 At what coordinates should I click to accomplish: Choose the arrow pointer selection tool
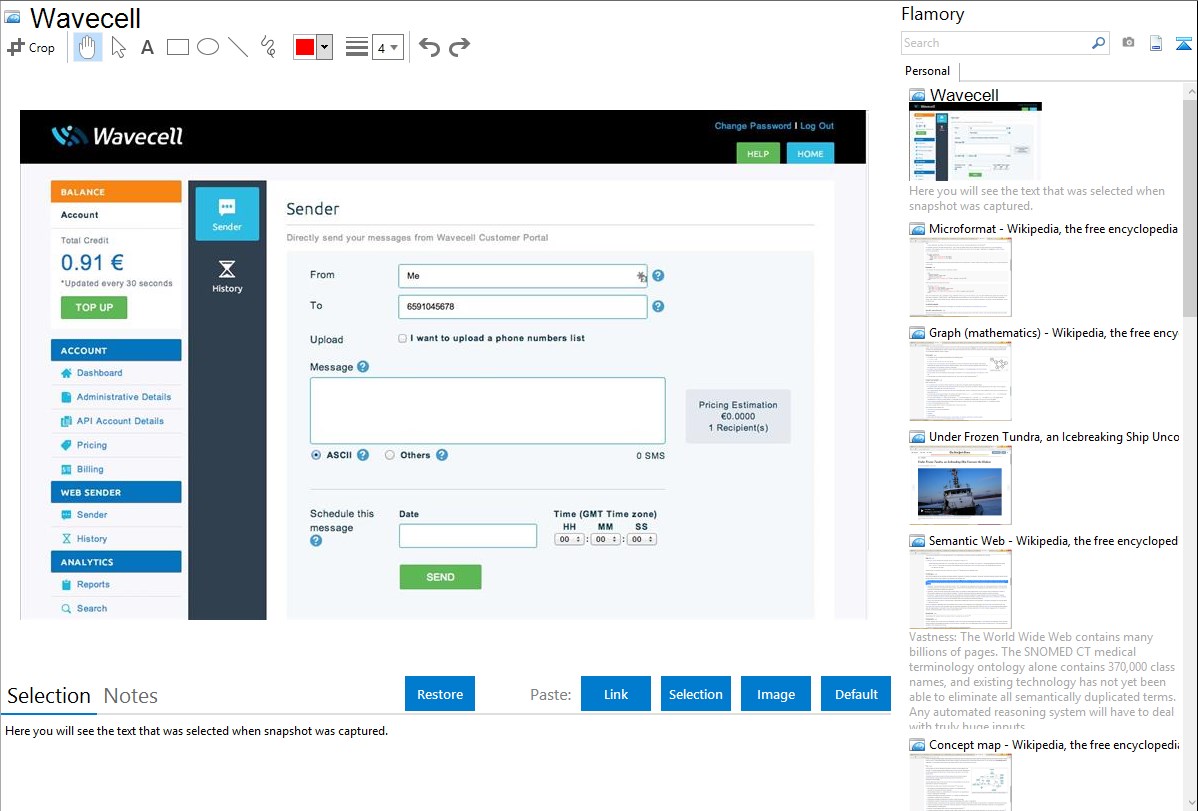118,47
